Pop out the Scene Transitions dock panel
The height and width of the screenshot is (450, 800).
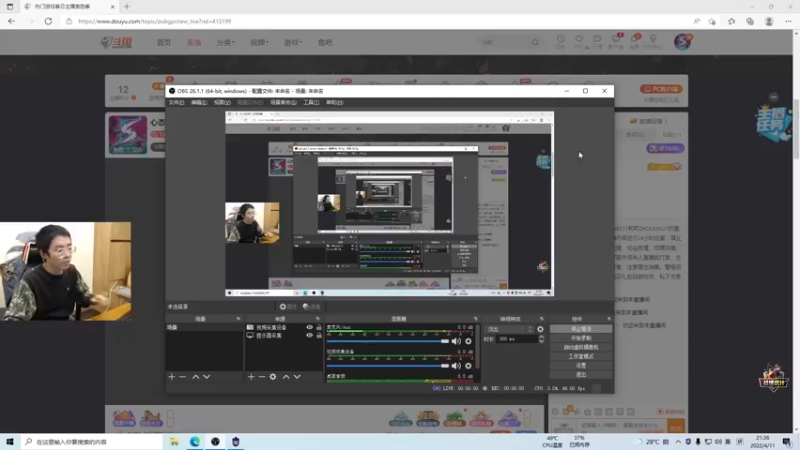pos(541,319)
